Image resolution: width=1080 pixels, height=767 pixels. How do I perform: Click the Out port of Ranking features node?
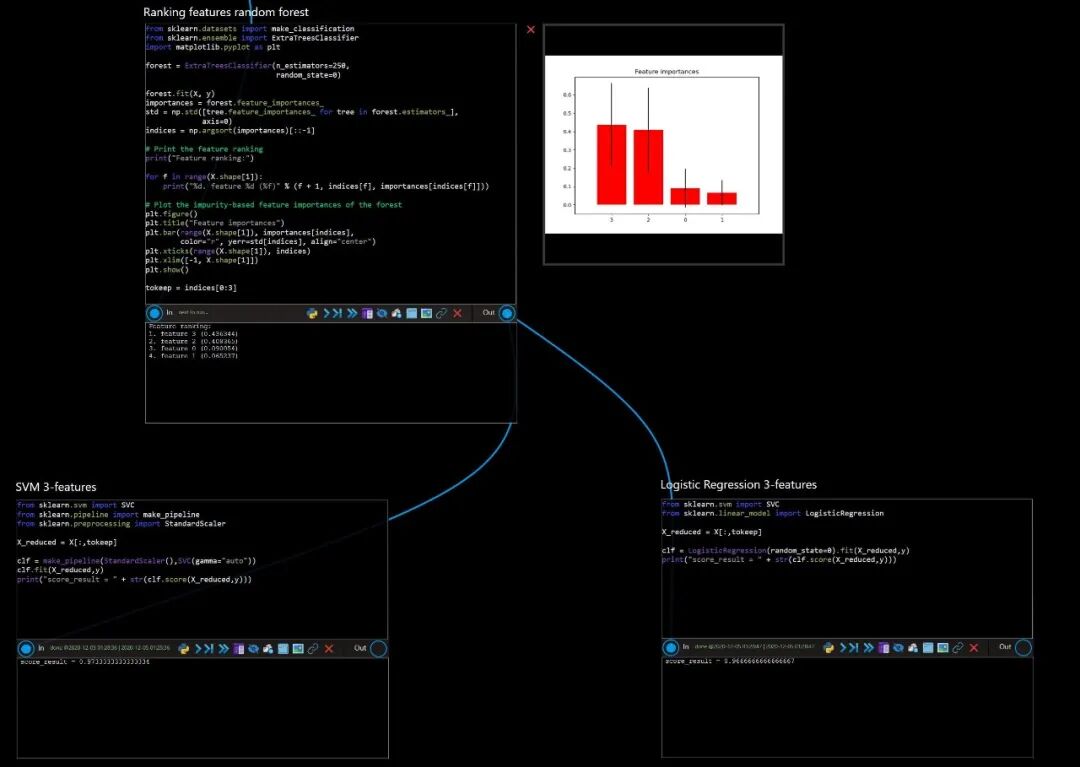click(x=507, y=313)
